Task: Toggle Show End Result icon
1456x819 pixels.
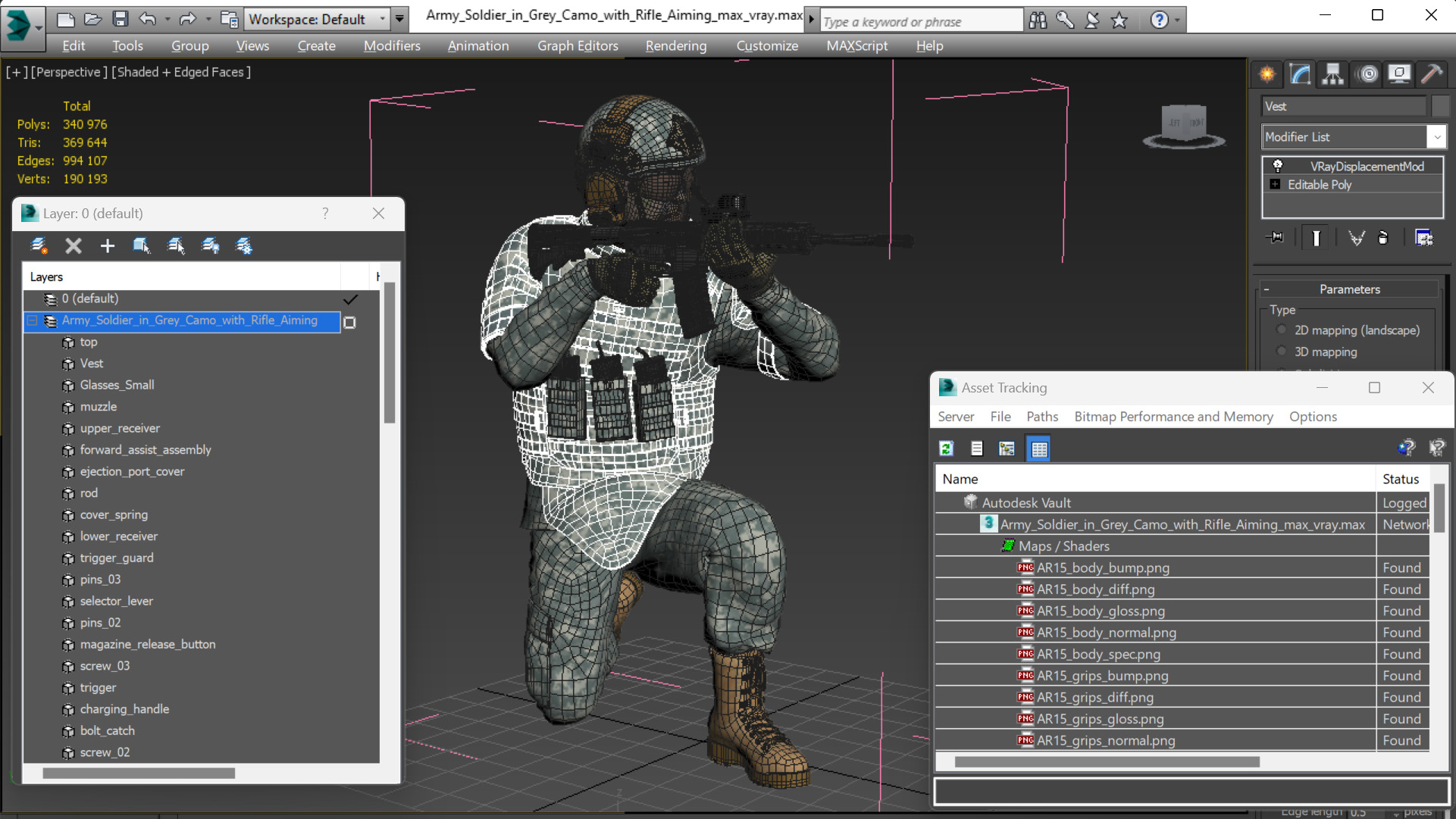Action: coord(1316,238)
